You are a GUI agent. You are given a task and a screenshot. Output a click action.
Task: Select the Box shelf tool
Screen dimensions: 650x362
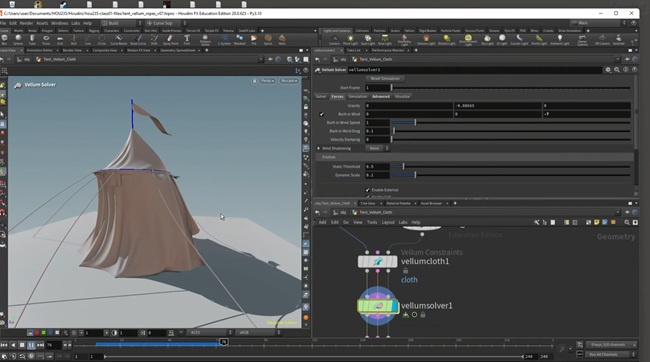(x=5, y=39)
